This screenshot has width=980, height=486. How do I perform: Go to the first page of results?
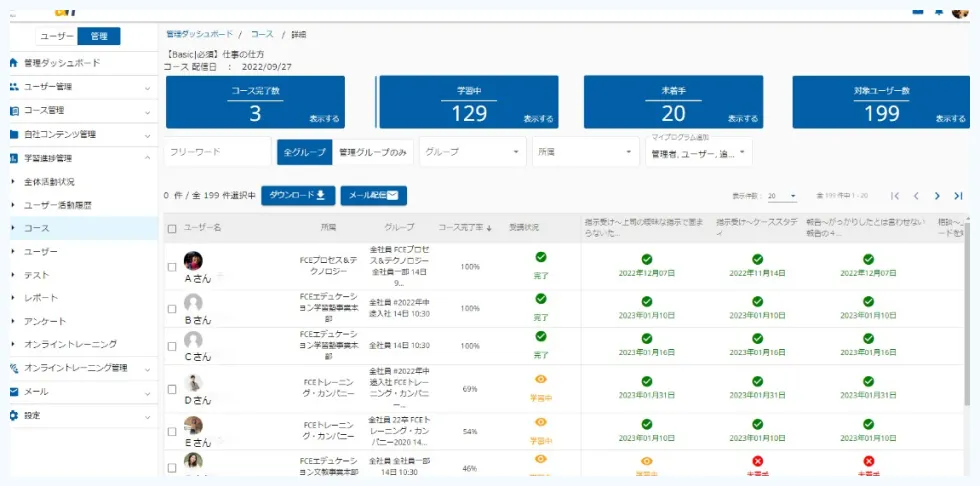coord(895,196)
